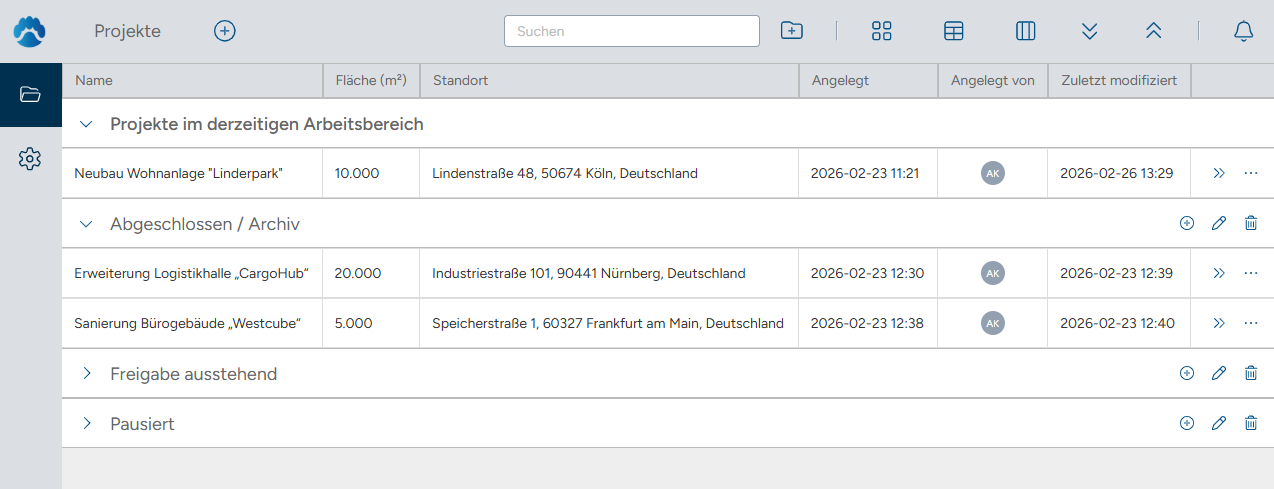Open more options for Neubau Wohnanlage Linderpark
Viewport: 1274px width, 489px height.
(x=1250, y=173)
